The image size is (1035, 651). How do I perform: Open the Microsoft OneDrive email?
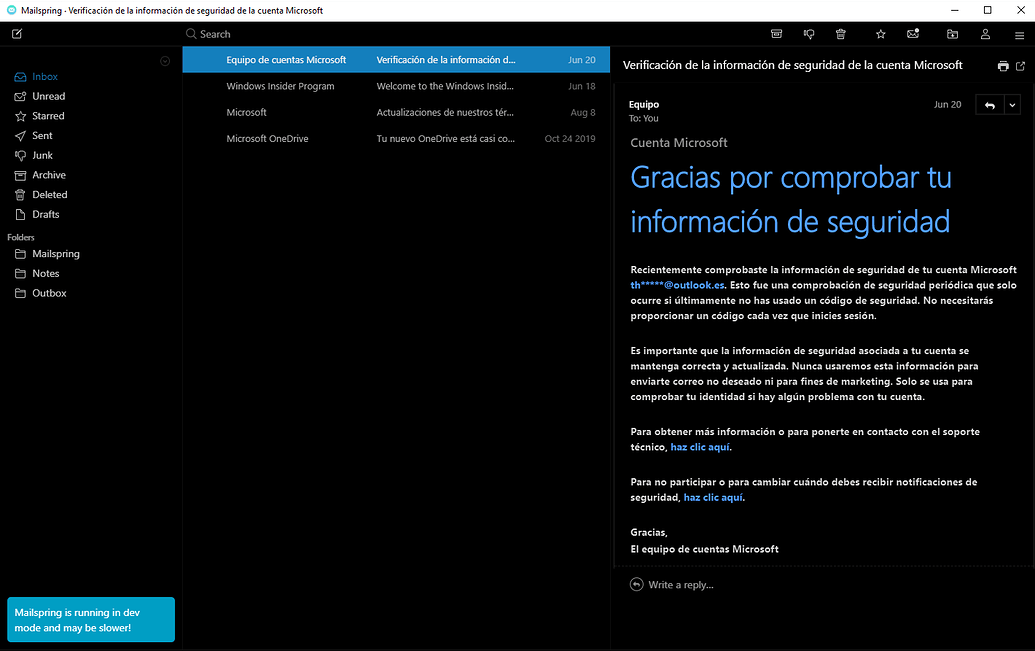(x=396, y=139)
